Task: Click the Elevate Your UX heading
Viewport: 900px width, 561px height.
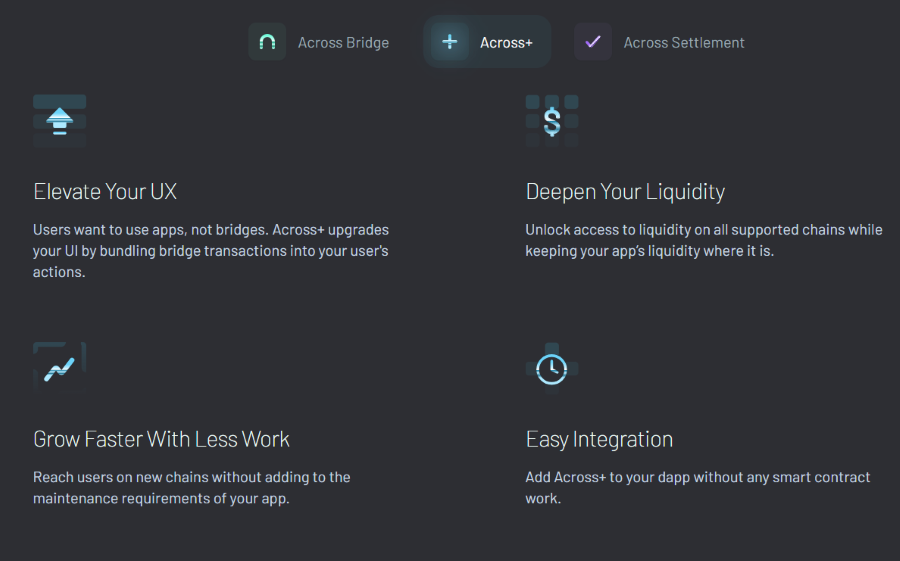Action: click(x=105, y=191)
